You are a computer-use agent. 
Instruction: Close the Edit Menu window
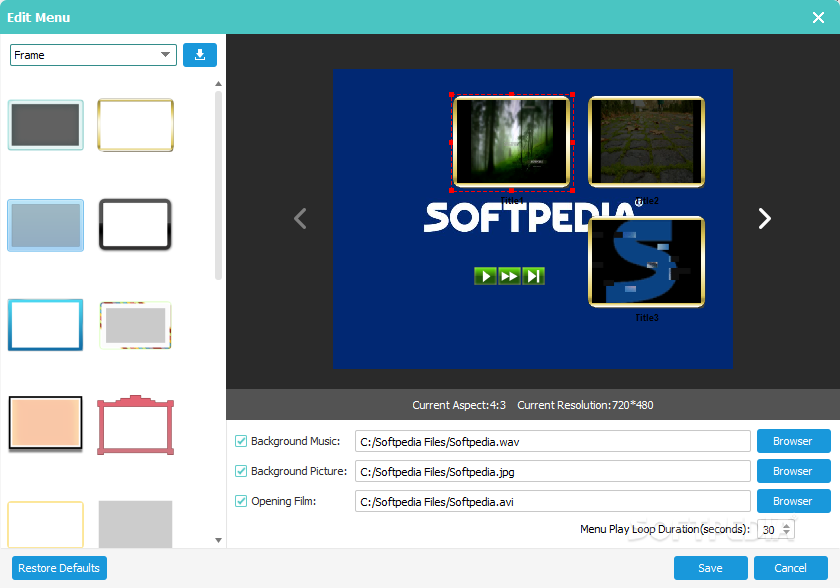click(x=818, y=17)
